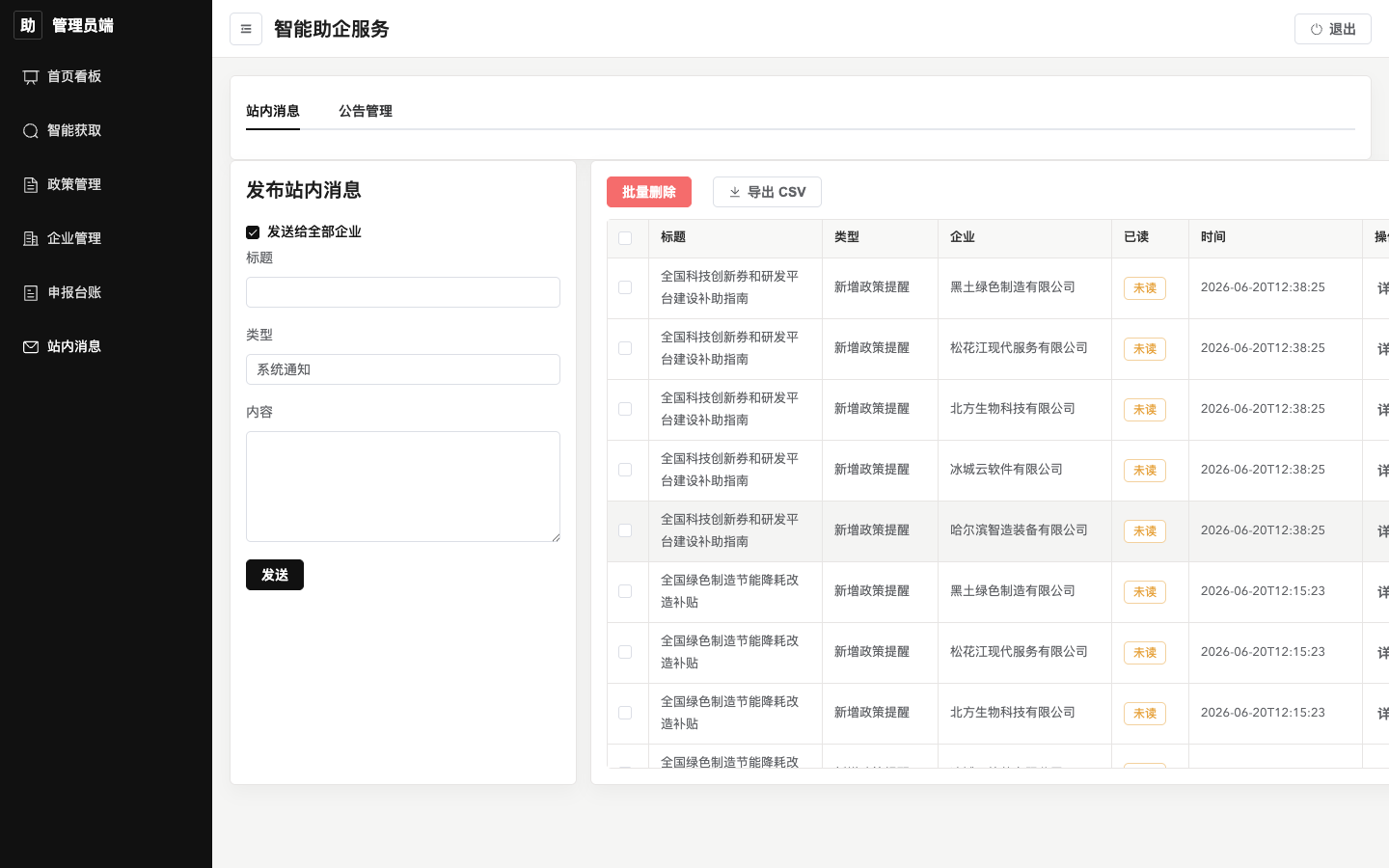1389x868 pixels.
Task: Click the 发送 button
Action: tap(275, 575)
